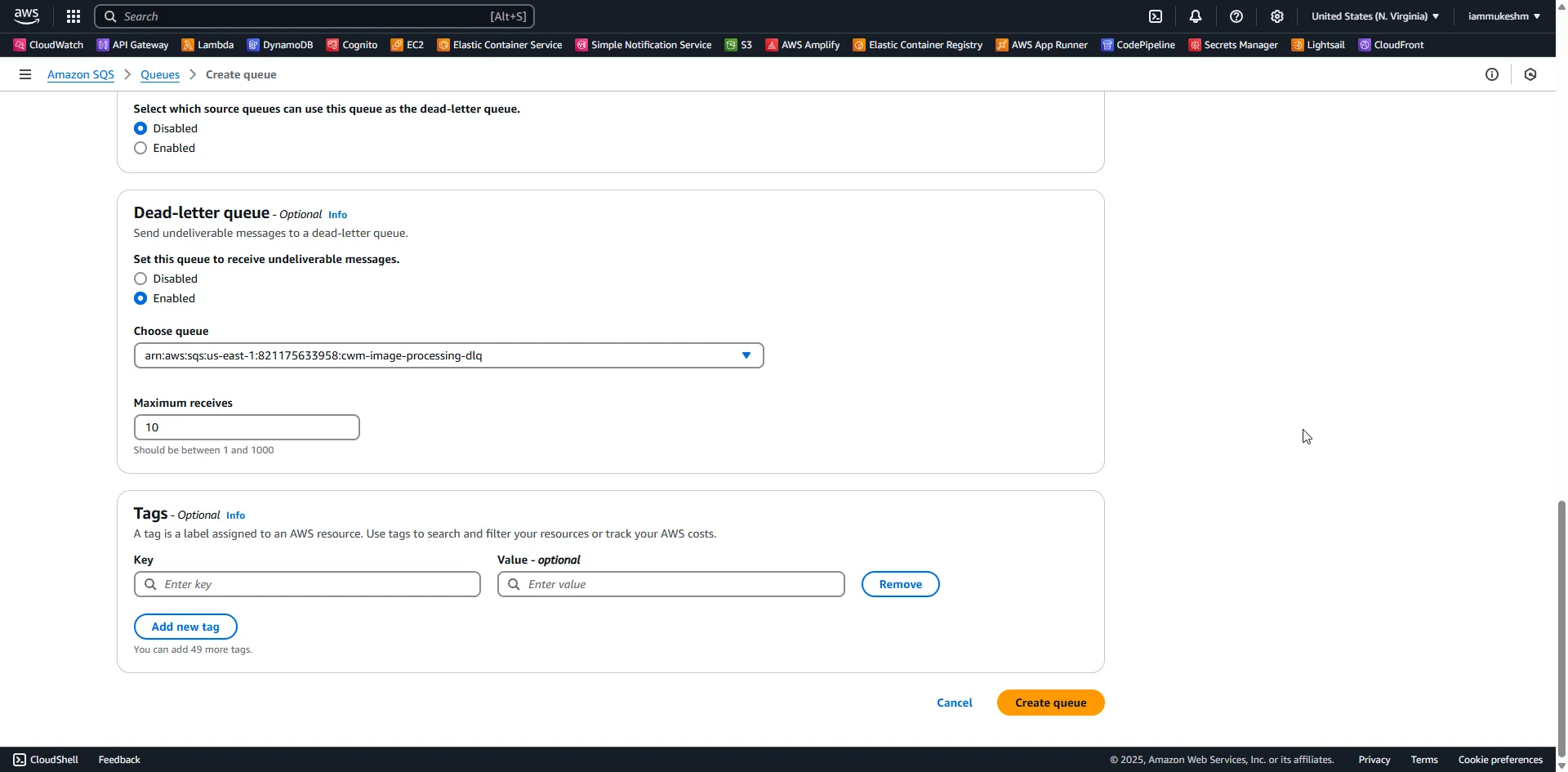1568x772 pixels.
Task: Open the S3 service shortcut
Action: click(x=738, y=45)
